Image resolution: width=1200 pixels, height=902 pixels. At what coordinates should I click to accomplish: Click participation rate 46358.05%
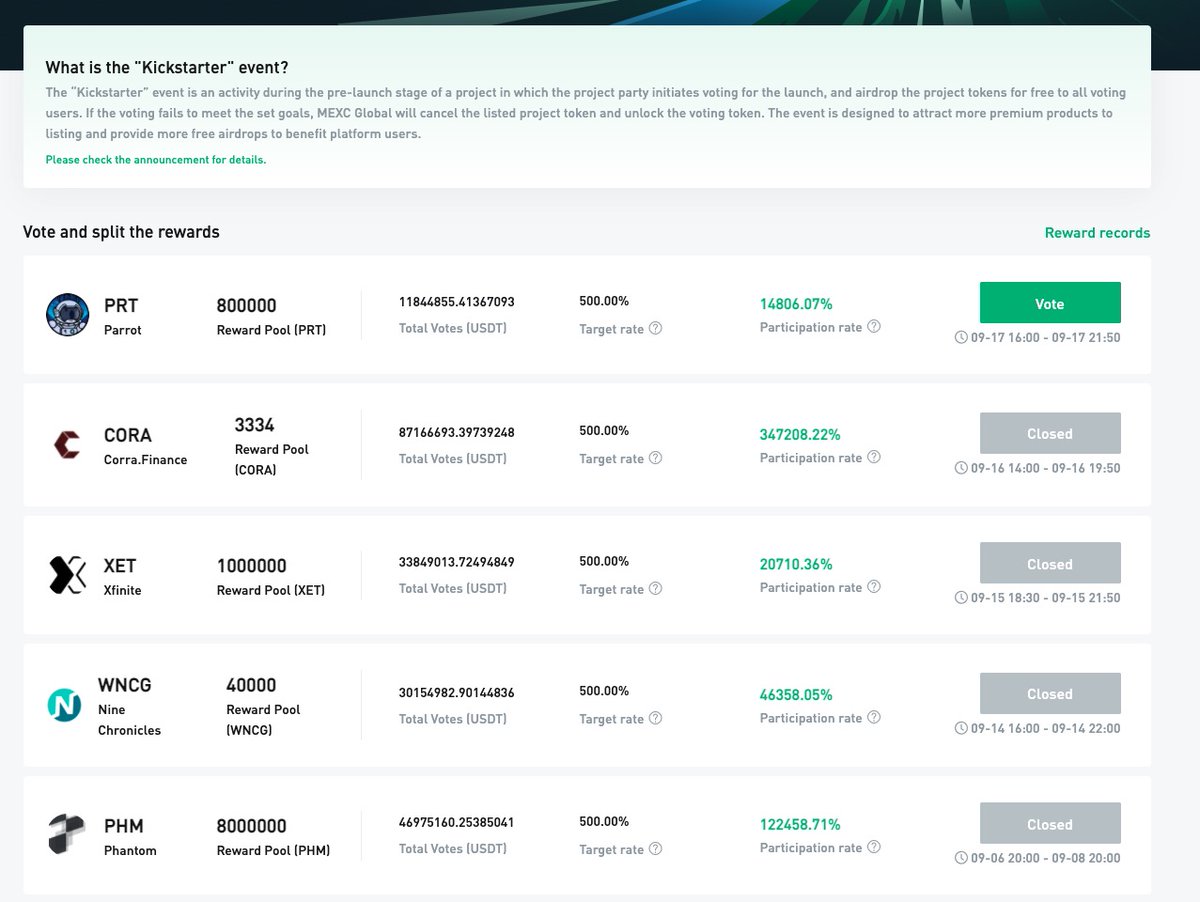click(x=796, y=694)
